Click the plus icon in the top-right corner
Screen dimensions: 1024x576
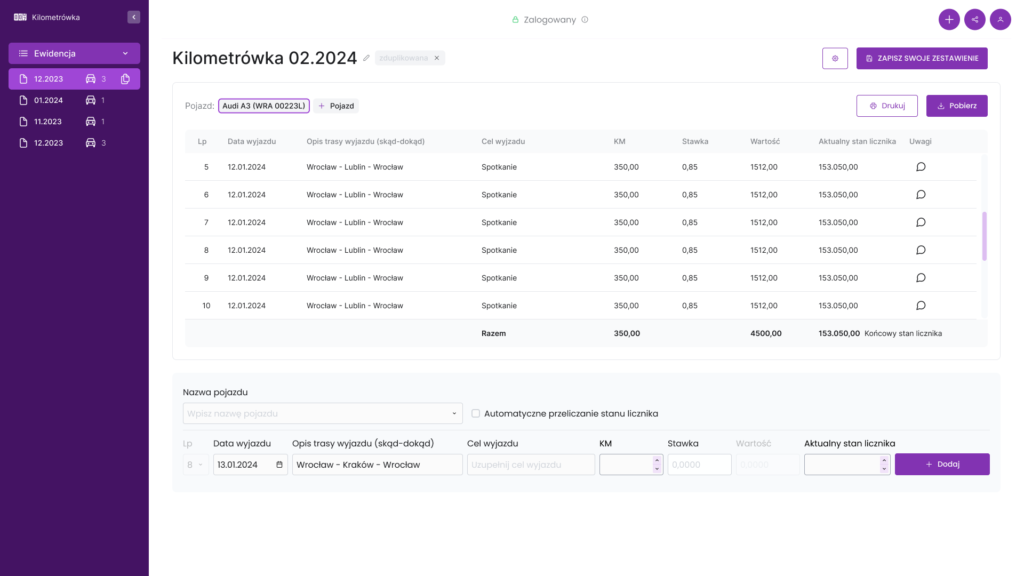(948, 19)
